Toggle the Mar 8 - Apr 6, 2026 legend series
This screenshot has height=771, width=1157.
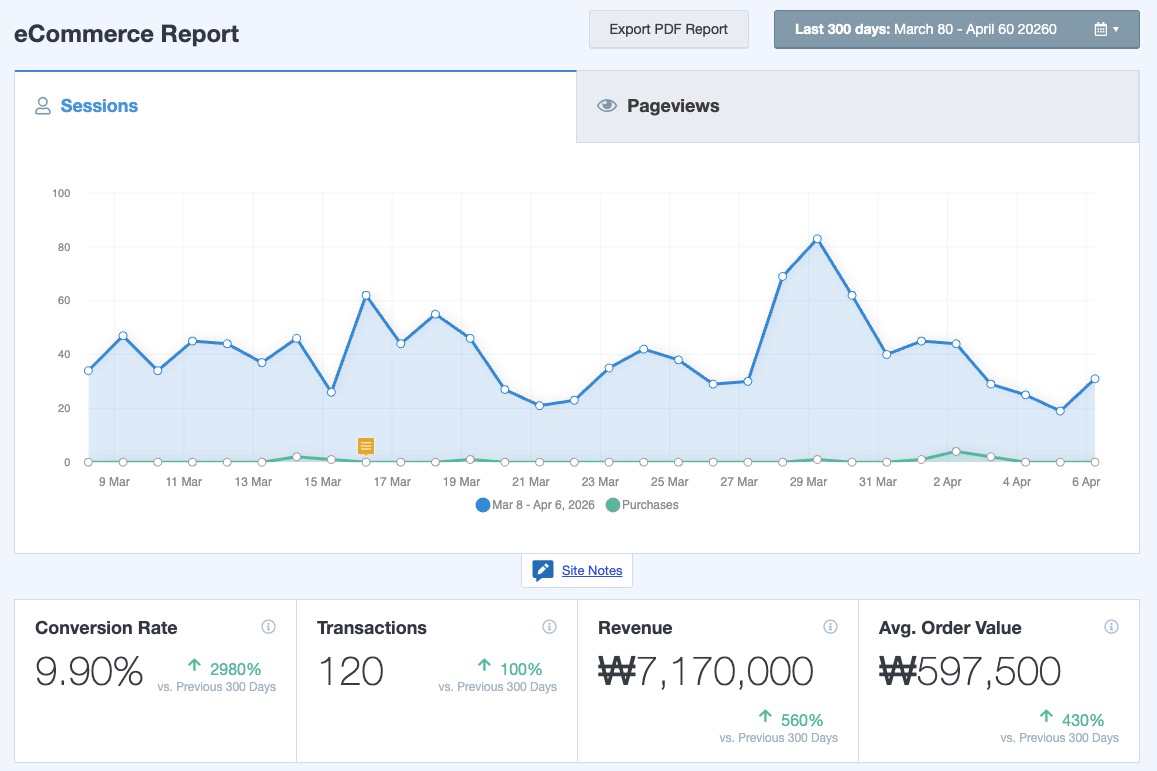[545, 505]
